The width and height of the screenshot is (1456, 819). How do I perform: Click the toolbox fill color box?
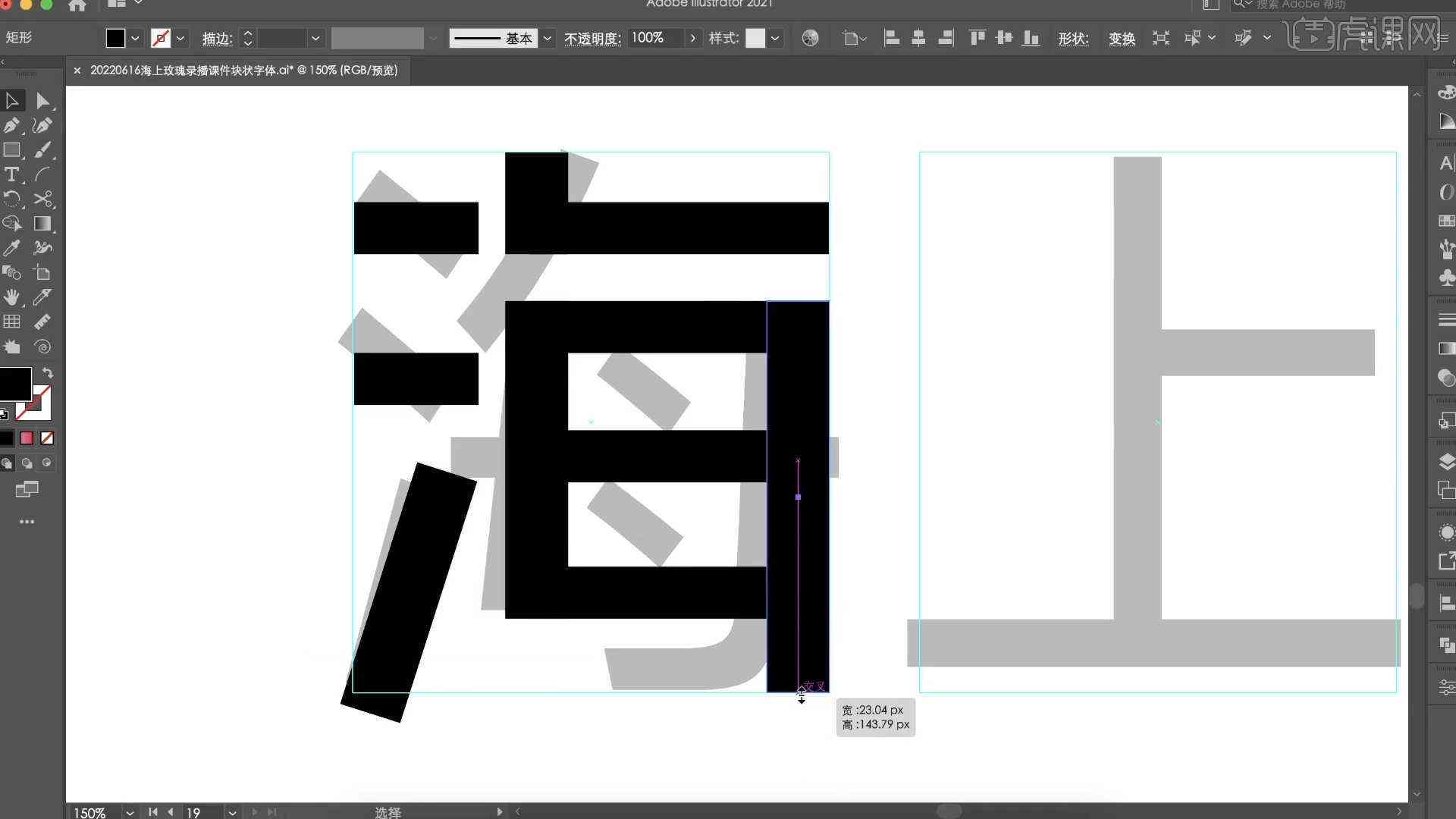click(14, 384)
